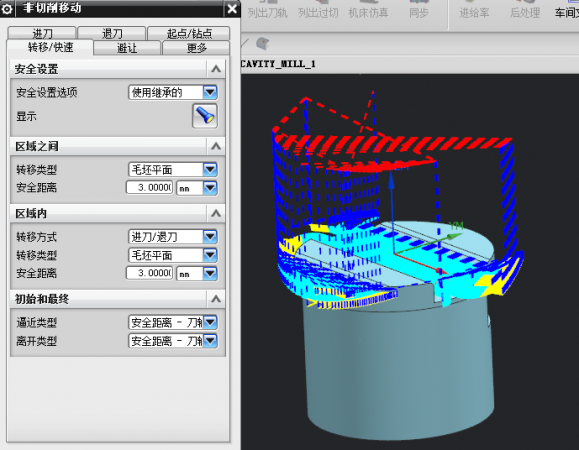Viewport: 579px width, 450px height.
Task: Open the 避让 tab
Action: tap(127, 48)
